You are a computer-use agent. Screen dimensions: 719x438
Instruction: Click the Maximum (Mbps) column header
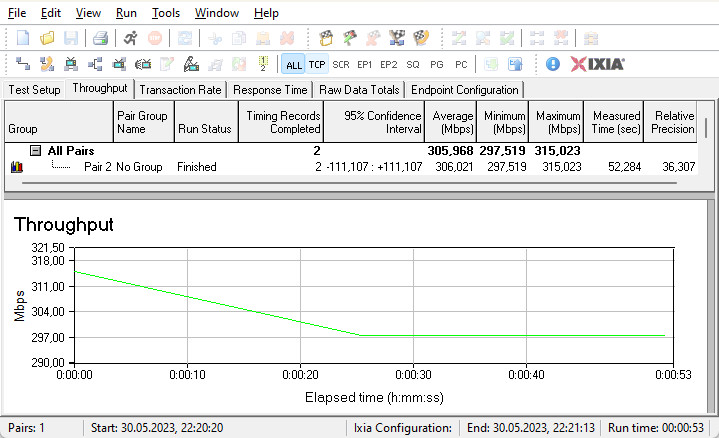tap(556, 122)
